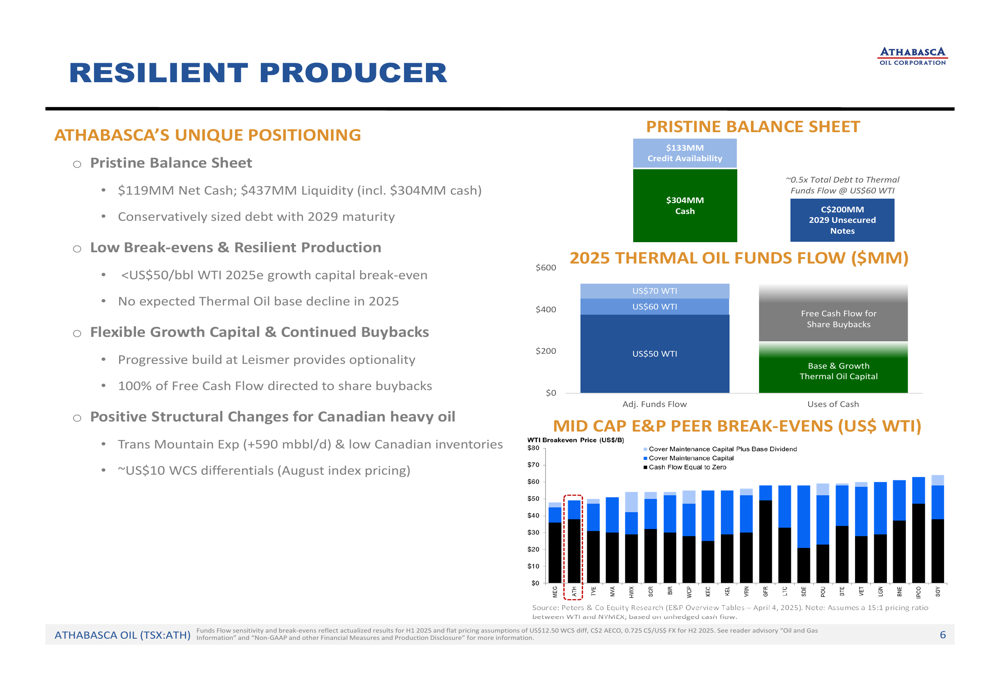This screenshot has height=685, width=1000.
Task: Click the "US$60 WTI" bar segment
Action: click(655, 307)
